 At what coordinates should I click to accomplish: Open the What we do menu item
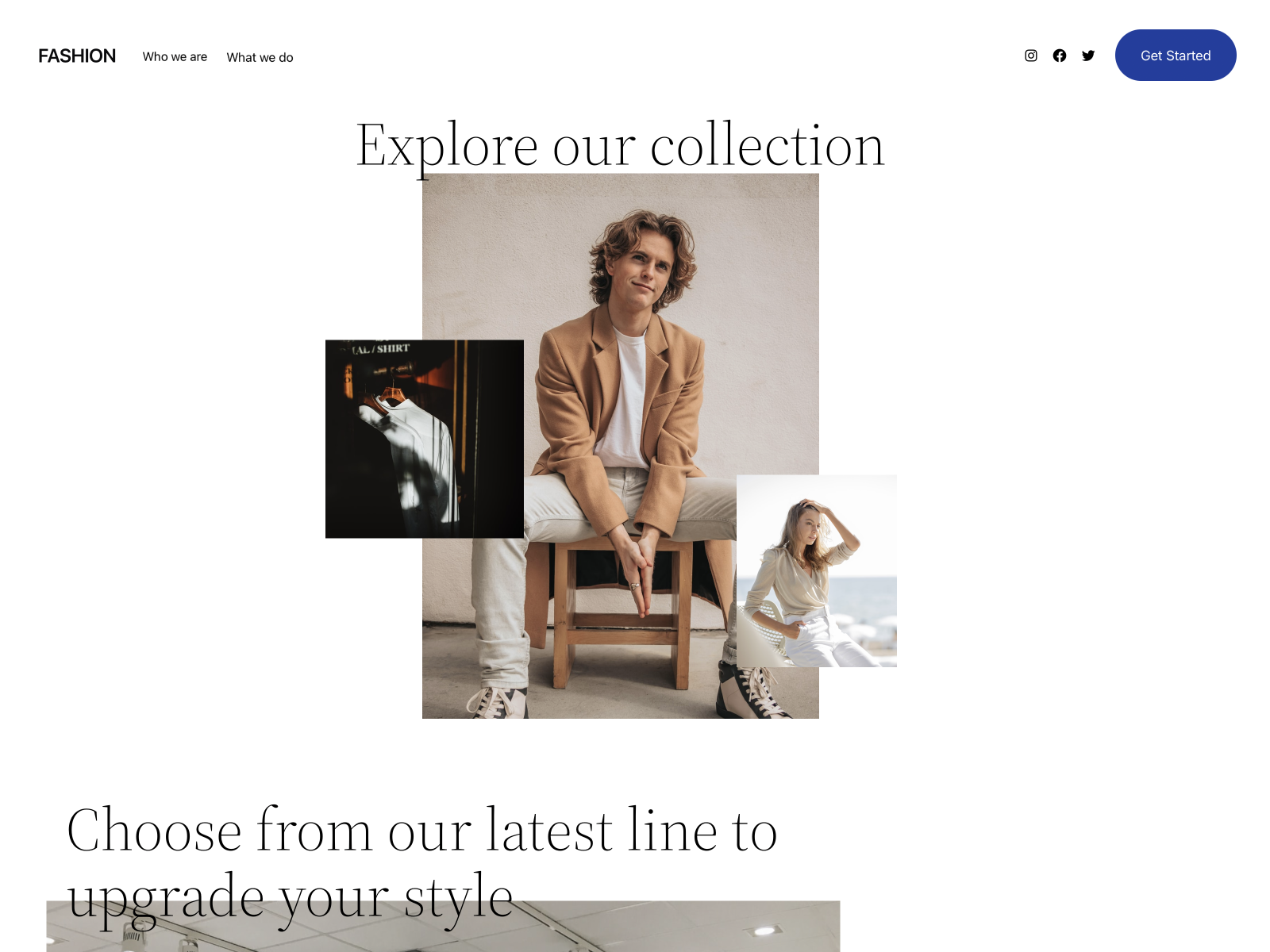click(x=260, y=57)
